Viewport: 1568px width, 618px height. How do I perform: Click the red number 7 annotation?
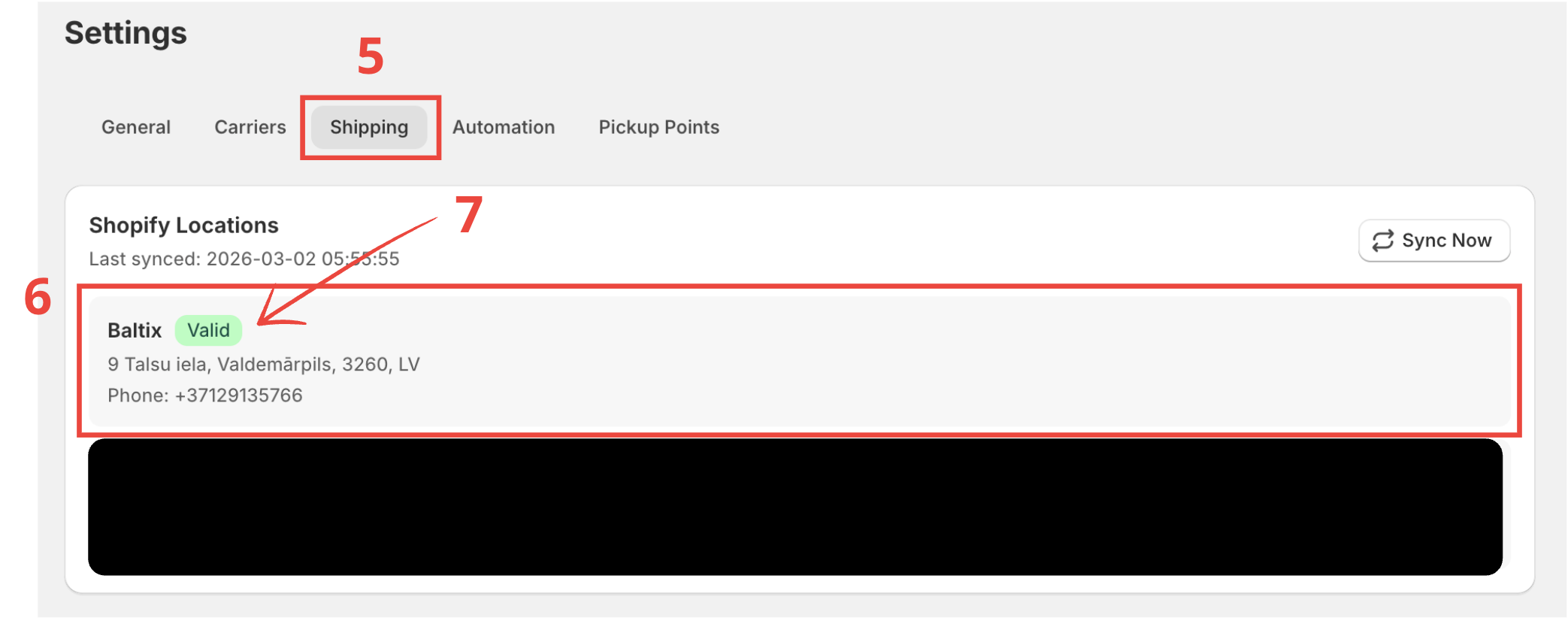469,214
